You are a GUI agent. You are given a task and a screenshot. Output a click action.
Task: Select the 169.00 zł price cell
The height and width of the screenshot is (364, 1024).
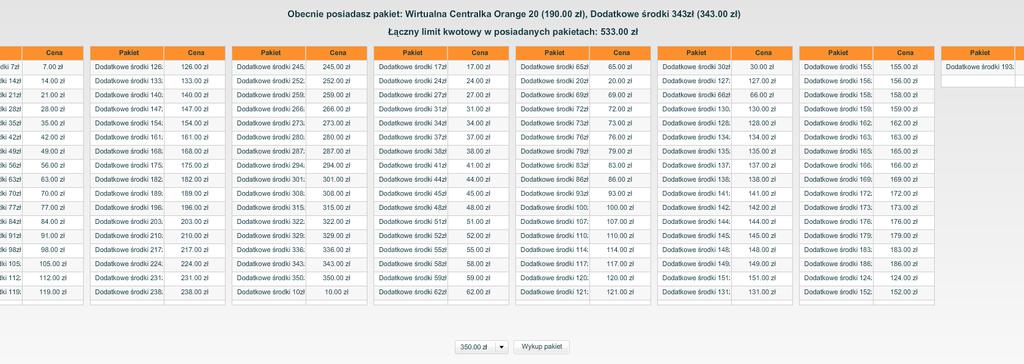pos(903,180)
